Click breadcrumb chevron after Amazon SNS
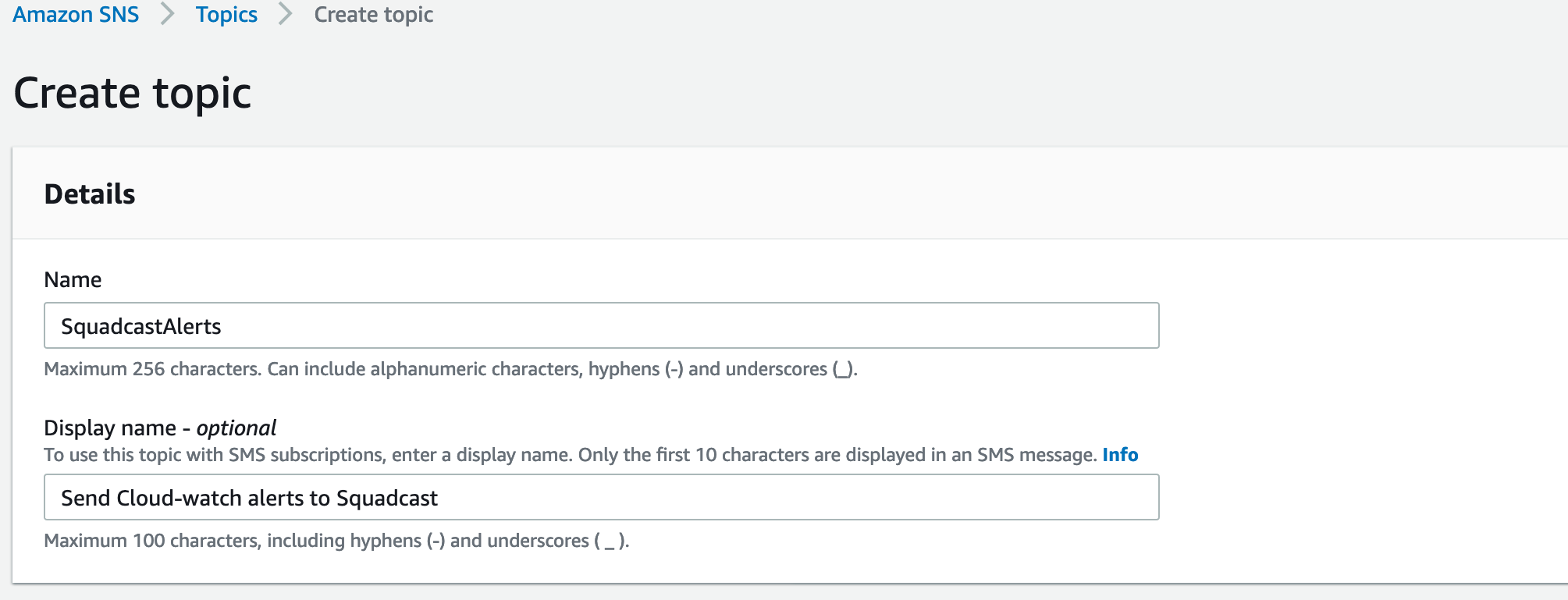1568x600 pixels. coord(167,14)
